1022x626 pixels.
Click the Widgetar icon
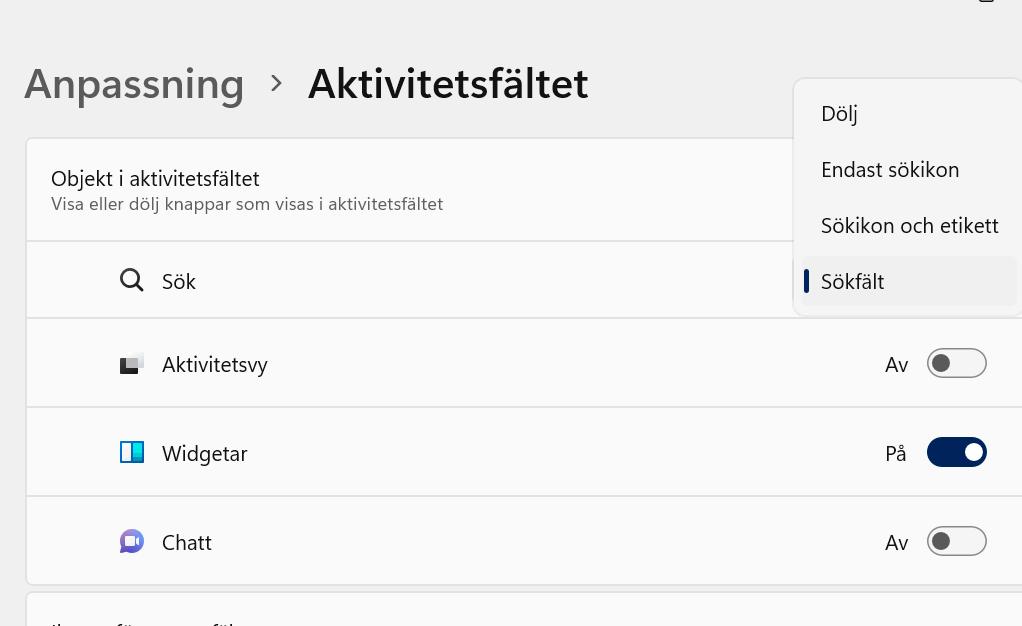[131, 453]
